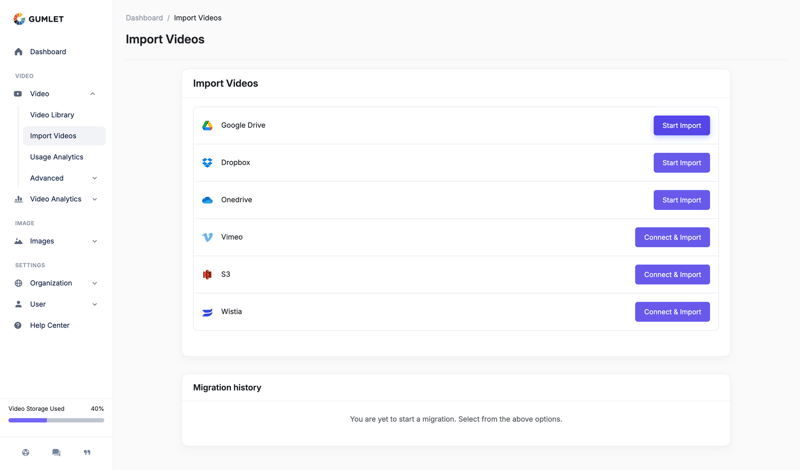Image resolution: width=800 pixels, height=470 pixels.
Task: Click the Video Analytics bar chart icon
Action: tap(18, 199)
